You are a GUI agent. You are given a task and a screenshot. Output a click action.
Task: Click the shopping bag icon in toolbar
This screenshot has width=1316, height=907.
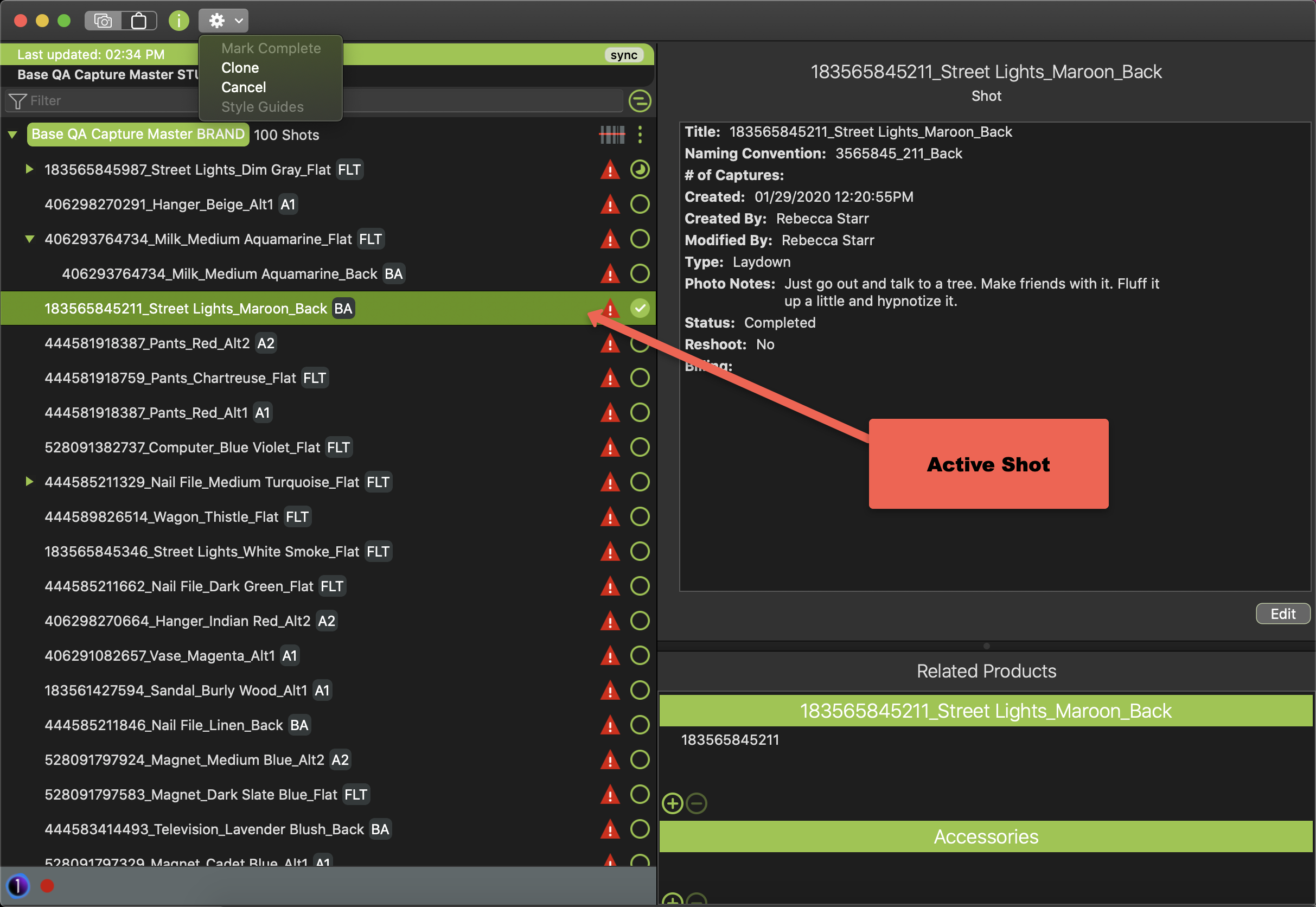tap(139, 21)
